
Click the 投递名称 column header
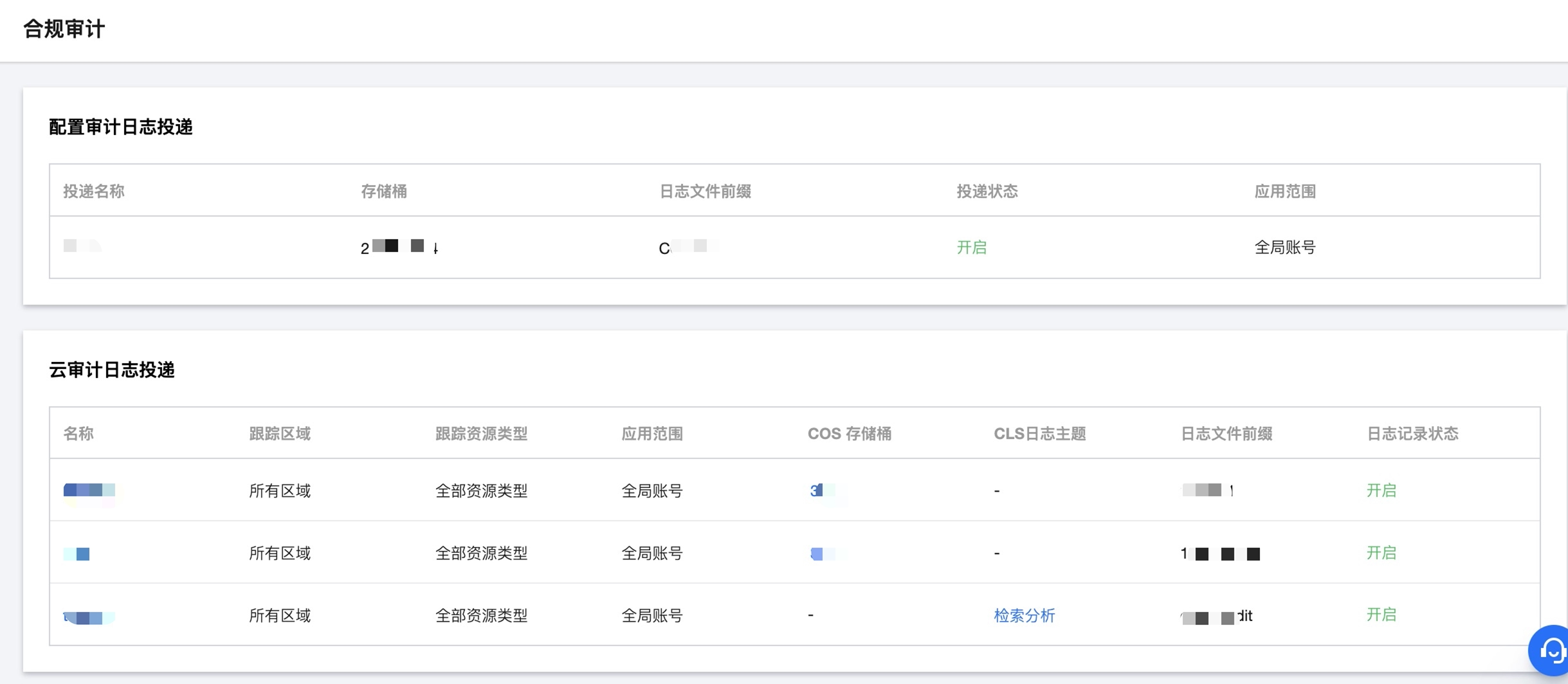tap(94, 192)
